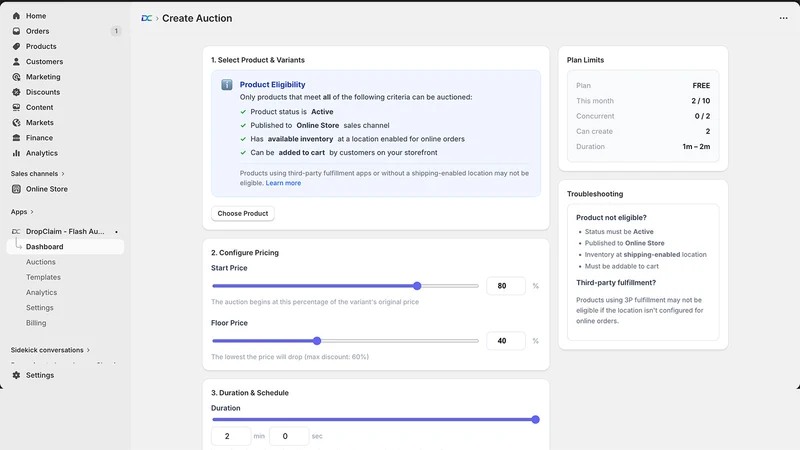The height and width of the screenshot is (450, 800).
Task: Open Billing under DropClaim
Action: pos(36,323)
